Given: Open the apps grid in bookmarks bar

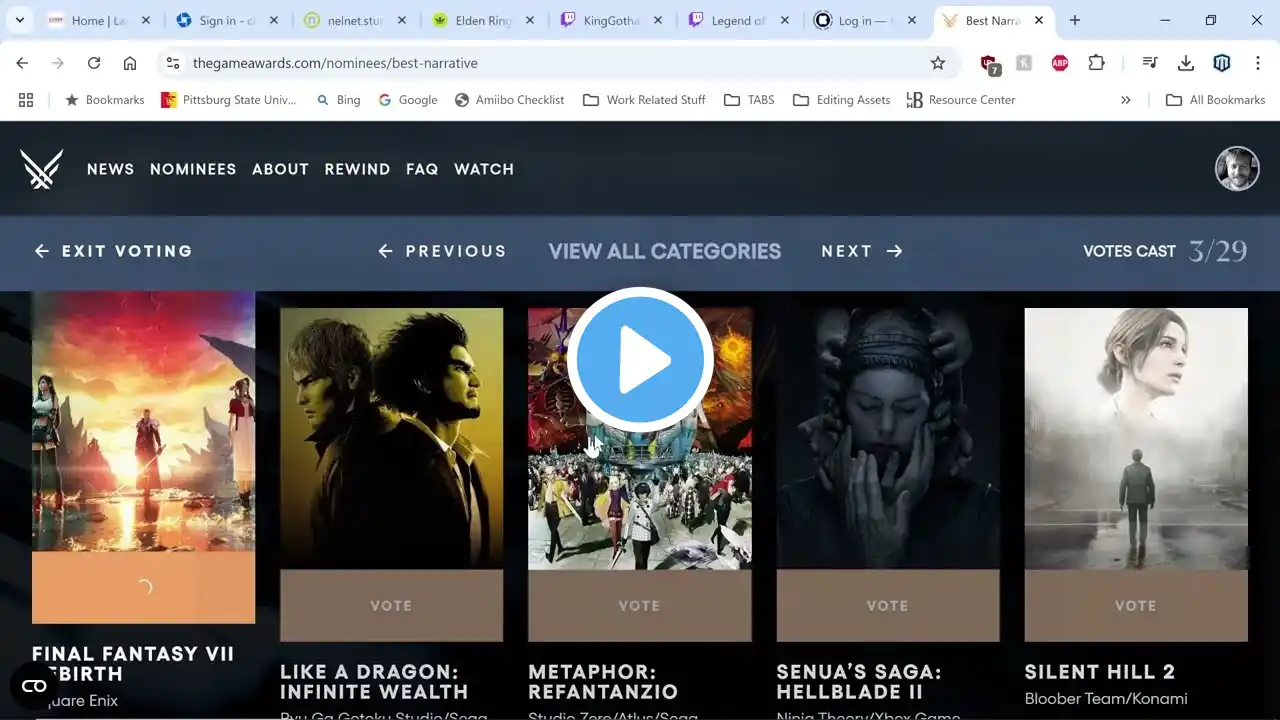Looking at the screenshot, I should tap(26, 100).
